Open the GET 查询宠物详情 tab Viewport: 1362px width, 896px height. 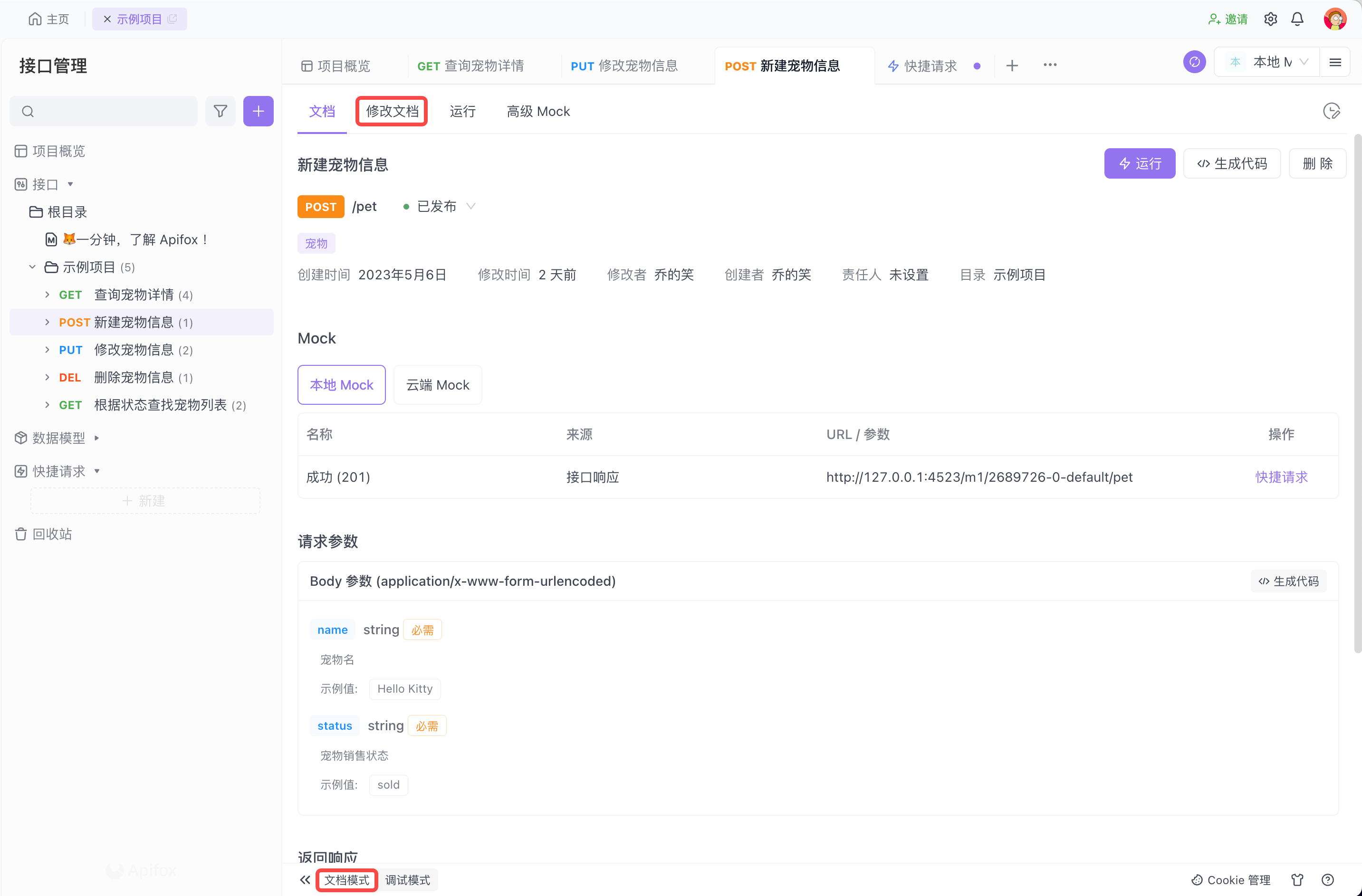[x=470, y=66]
